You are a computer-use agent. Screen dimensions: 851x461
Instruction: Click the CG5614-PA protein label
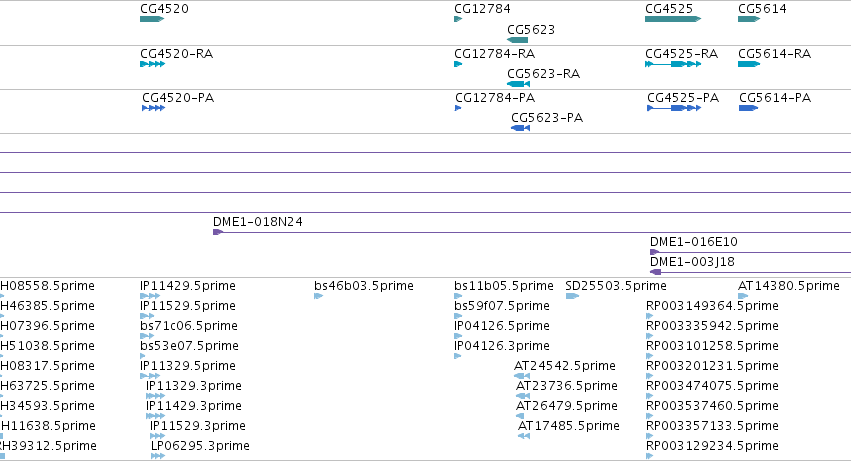tap(775, 98)
